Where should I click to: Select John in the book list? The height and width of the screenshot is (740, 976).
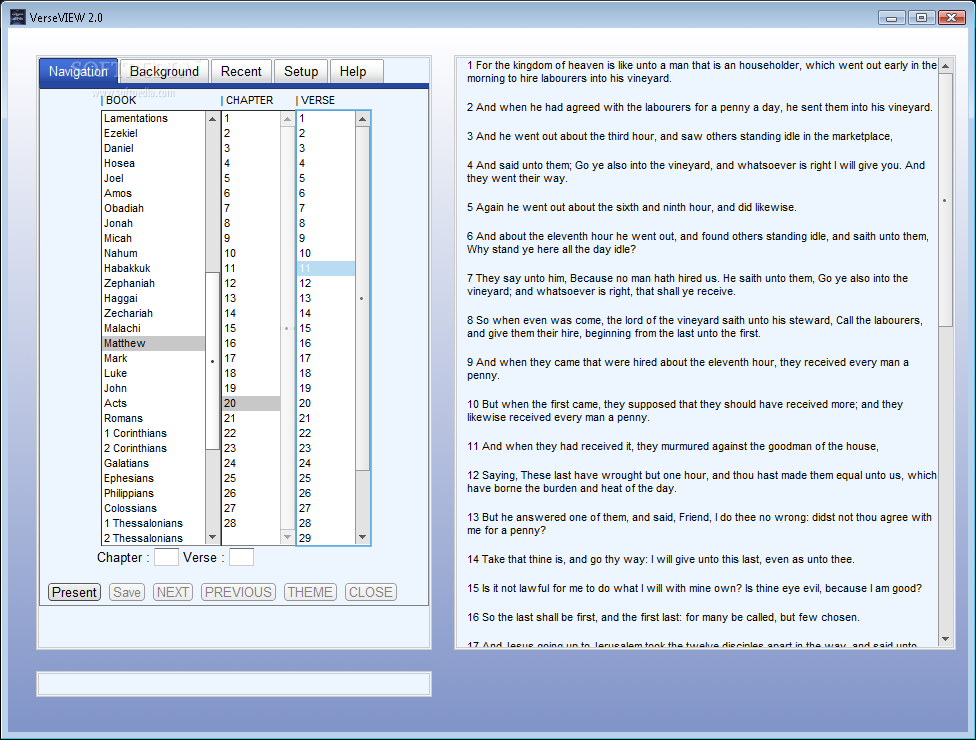pyautogui.click(x=153, y=388)
